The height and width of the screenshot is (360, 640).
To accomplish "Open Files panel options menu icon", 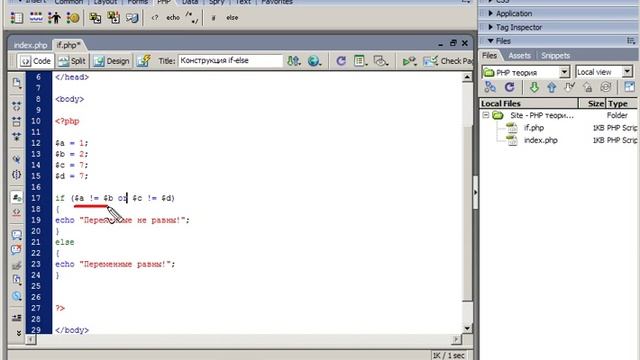I will click(x=631, y=41).
